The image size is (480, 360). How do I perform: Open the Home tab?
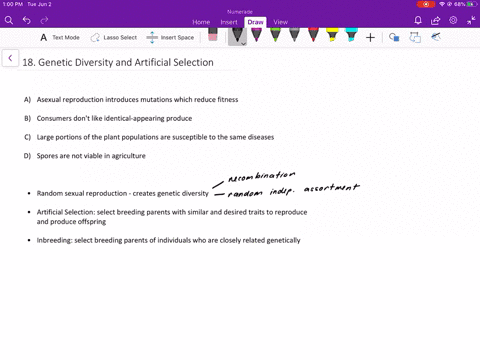(x=201, y=22)
